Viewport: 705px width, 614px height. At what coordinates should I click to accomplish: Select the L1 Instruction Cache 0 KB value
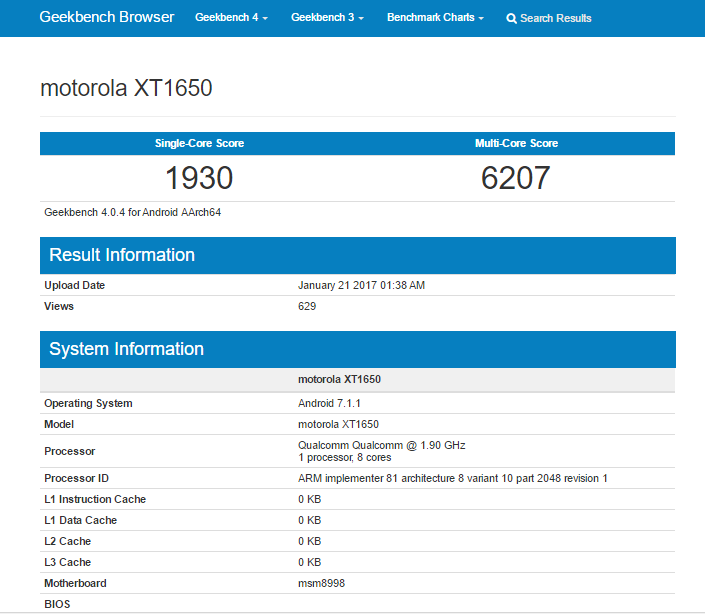click(x=310, y=499)
